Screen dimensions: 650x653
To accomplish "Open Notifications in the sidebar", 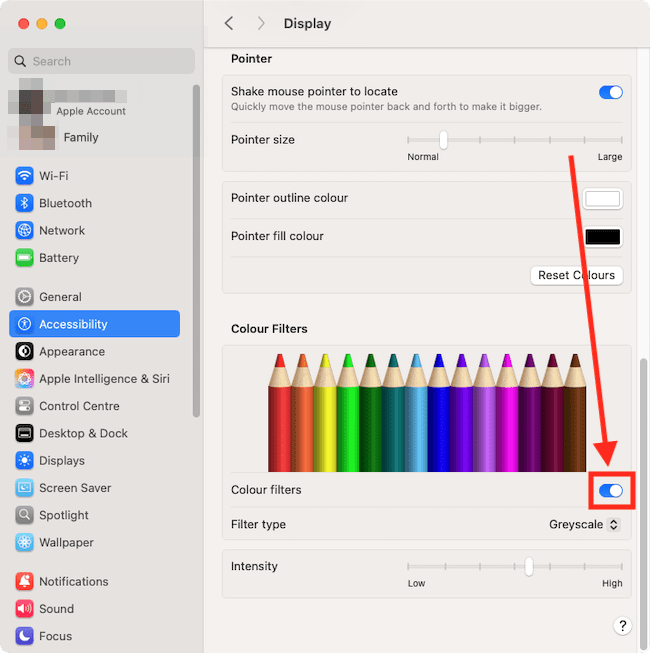I will coord(73,581).
